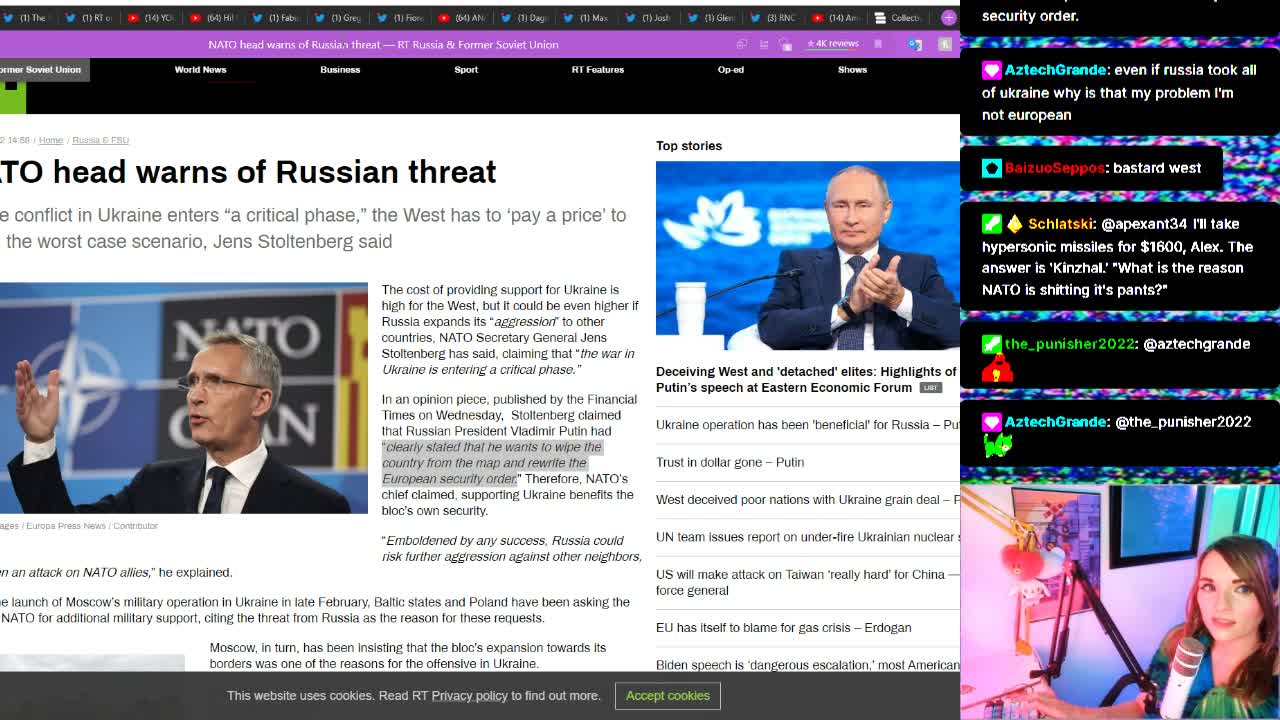This screenshot has width=1280, height=720.
Task: Switch to the '(1) Max' Twitter tab
Action: click(x=585, y=17)
